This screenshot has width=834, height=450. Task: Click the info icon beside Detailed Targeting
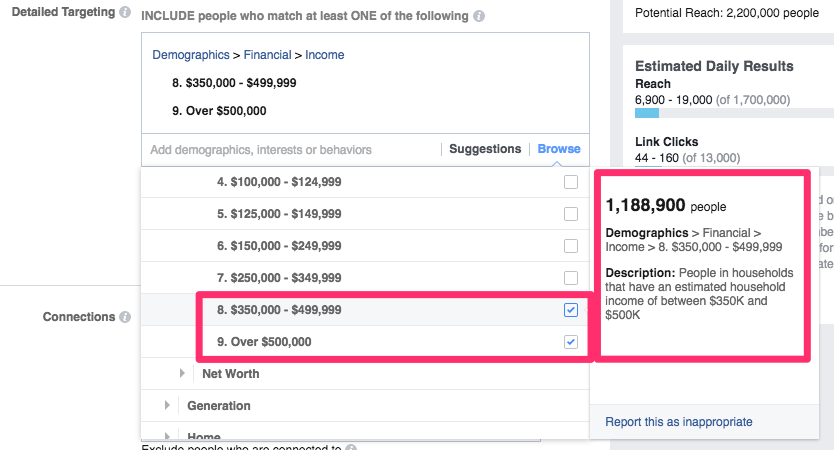(124, 13)
